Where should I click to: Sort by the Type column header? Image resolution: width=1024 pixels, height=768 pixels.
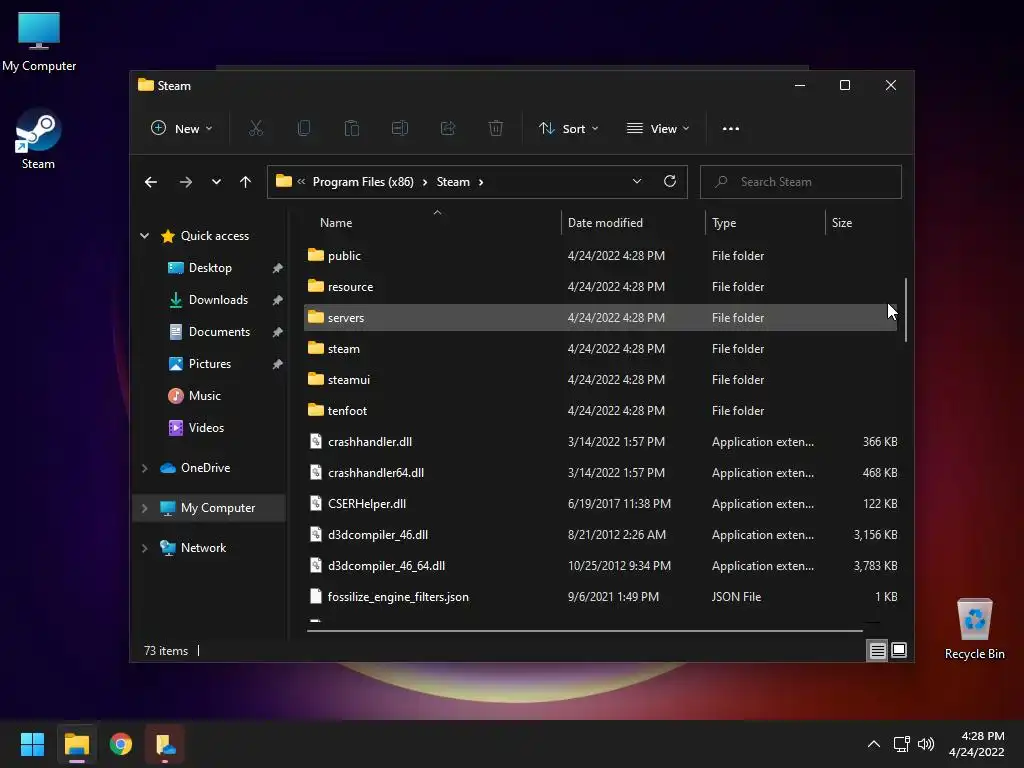[765, 223]
